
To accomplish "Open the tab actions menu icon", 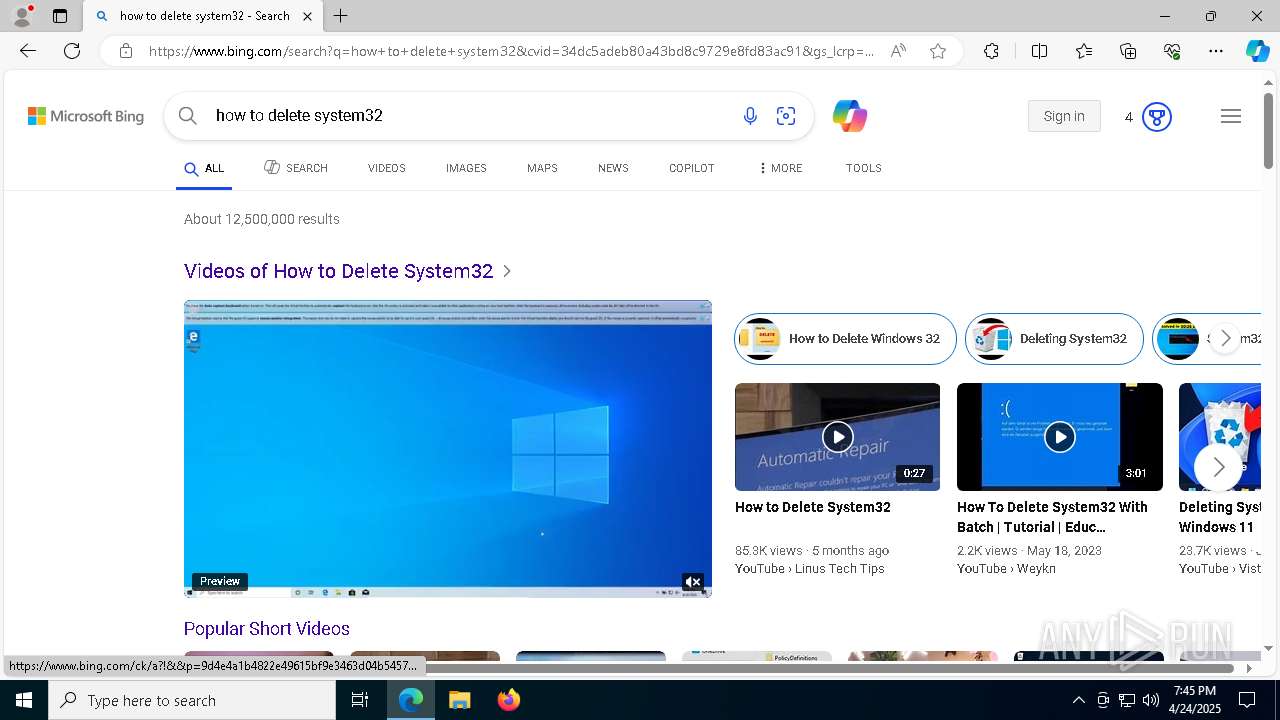I will (x=60, y=16).
